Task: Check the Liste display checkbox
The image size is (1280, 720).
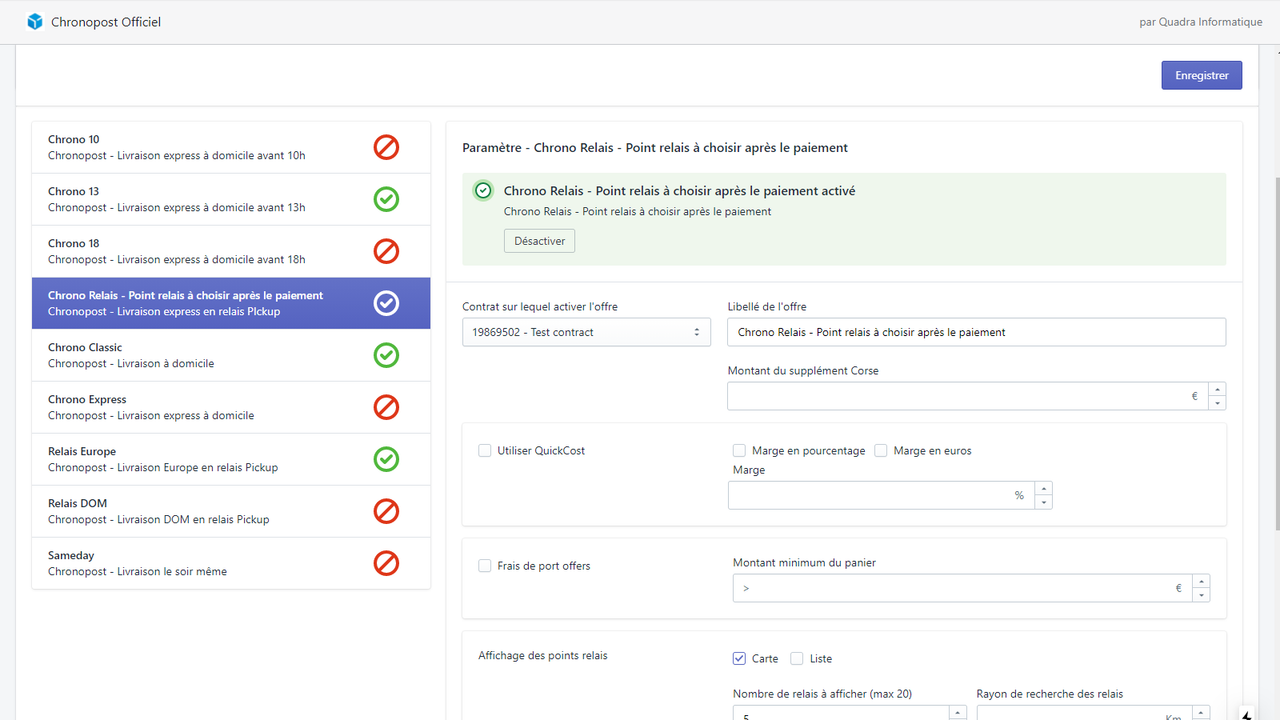Action: [x=797, y=659]
